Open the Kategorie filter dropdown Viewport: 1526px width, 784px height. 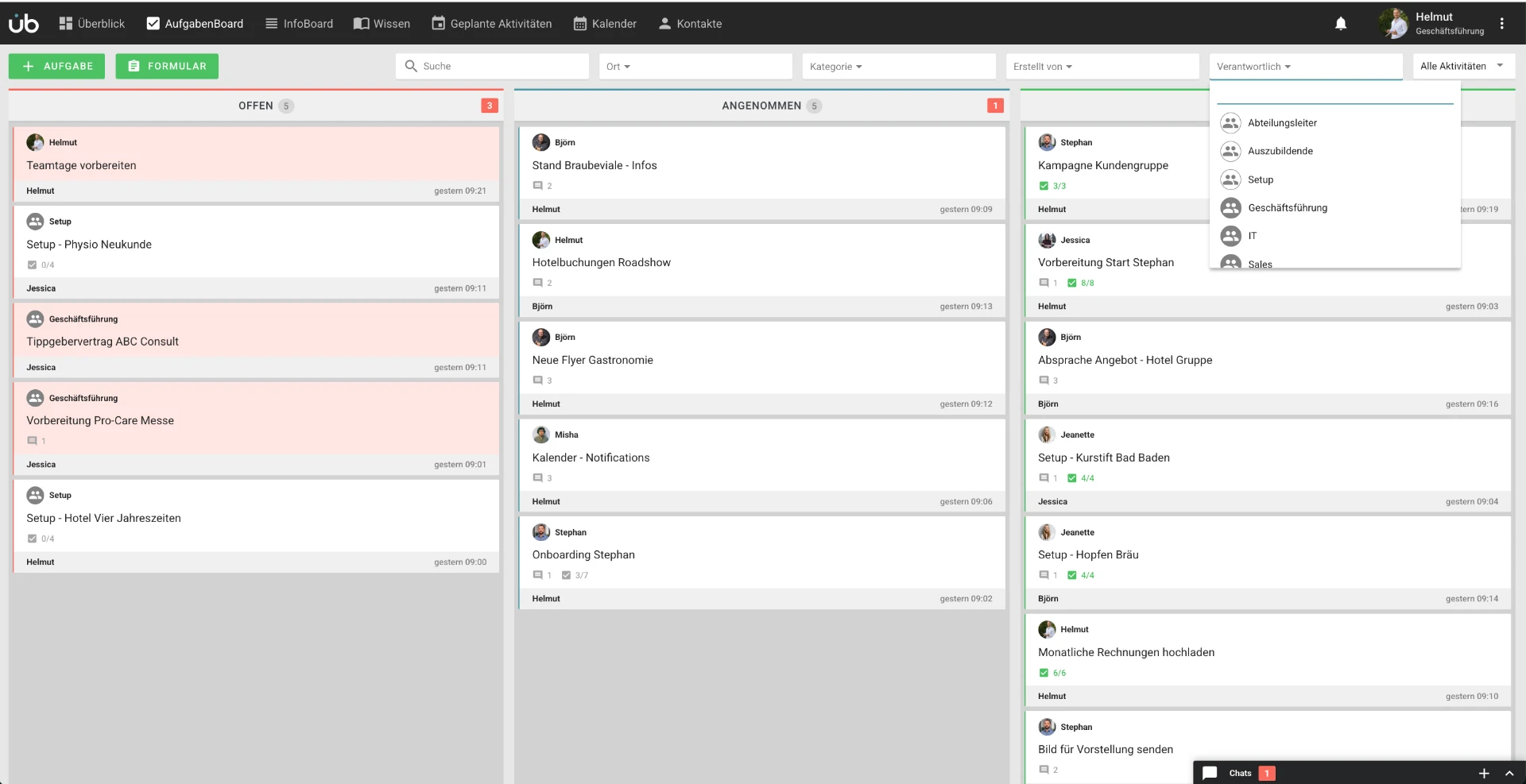click(x=899, y=66)
